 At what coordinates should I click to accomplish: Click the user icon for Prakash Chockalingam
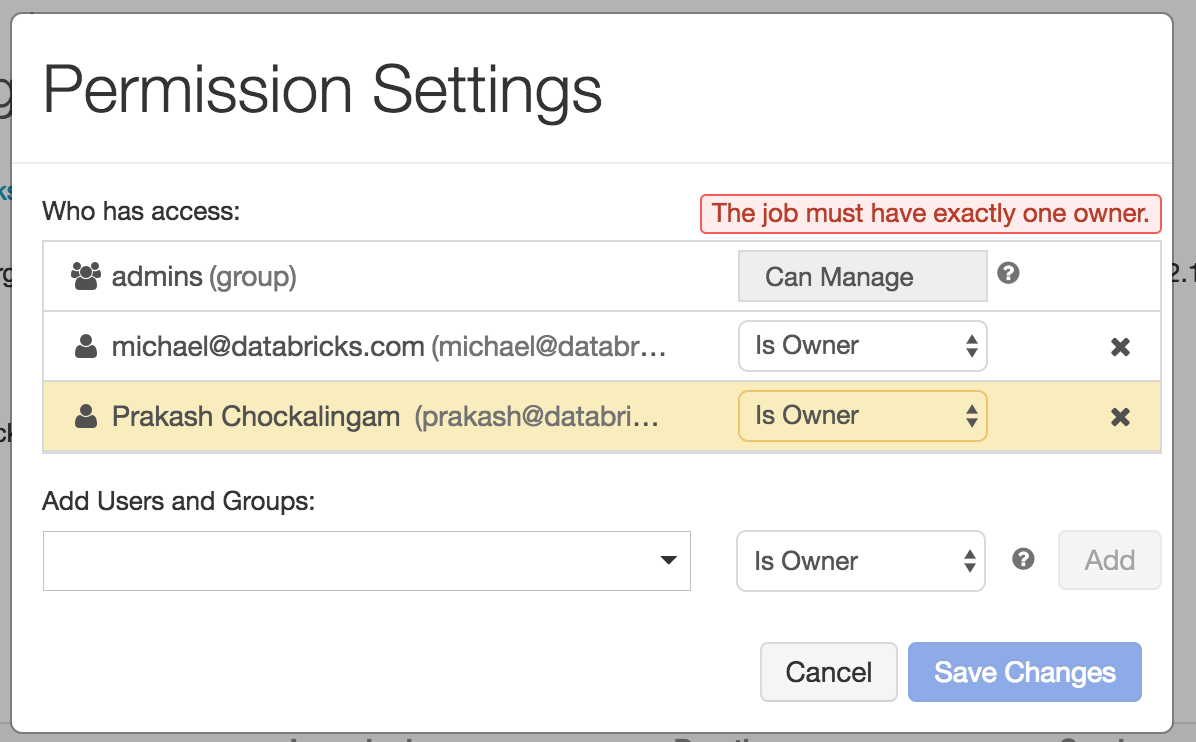click(x=87, y=417)
